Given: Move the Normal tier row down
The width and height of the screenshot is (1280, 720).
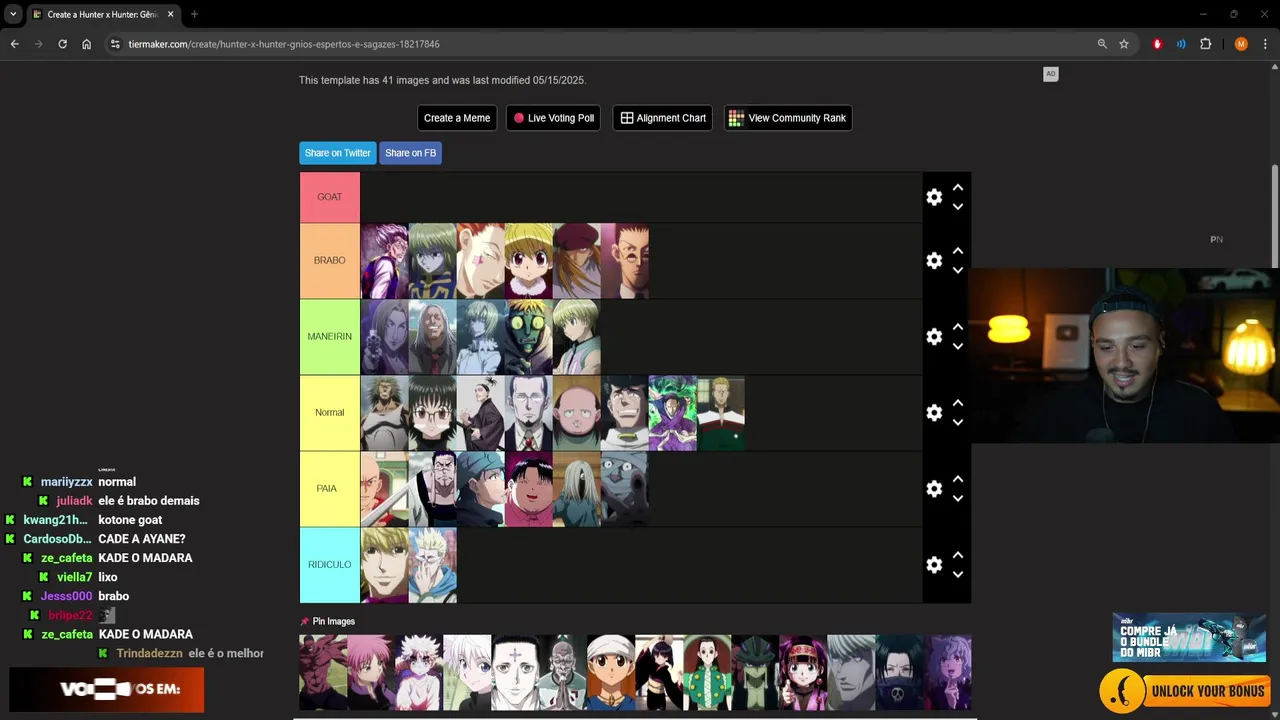Looking at the screenshot, I should pyautogui.click(x=958, y=423).
